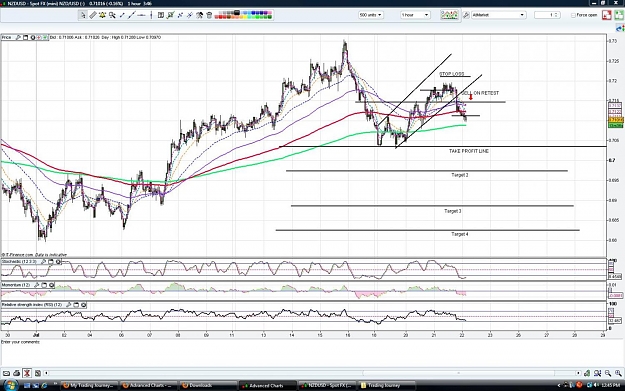625x391 pixels.
Task: Click the Target 4 label
Action: click(x=460, y=234)
